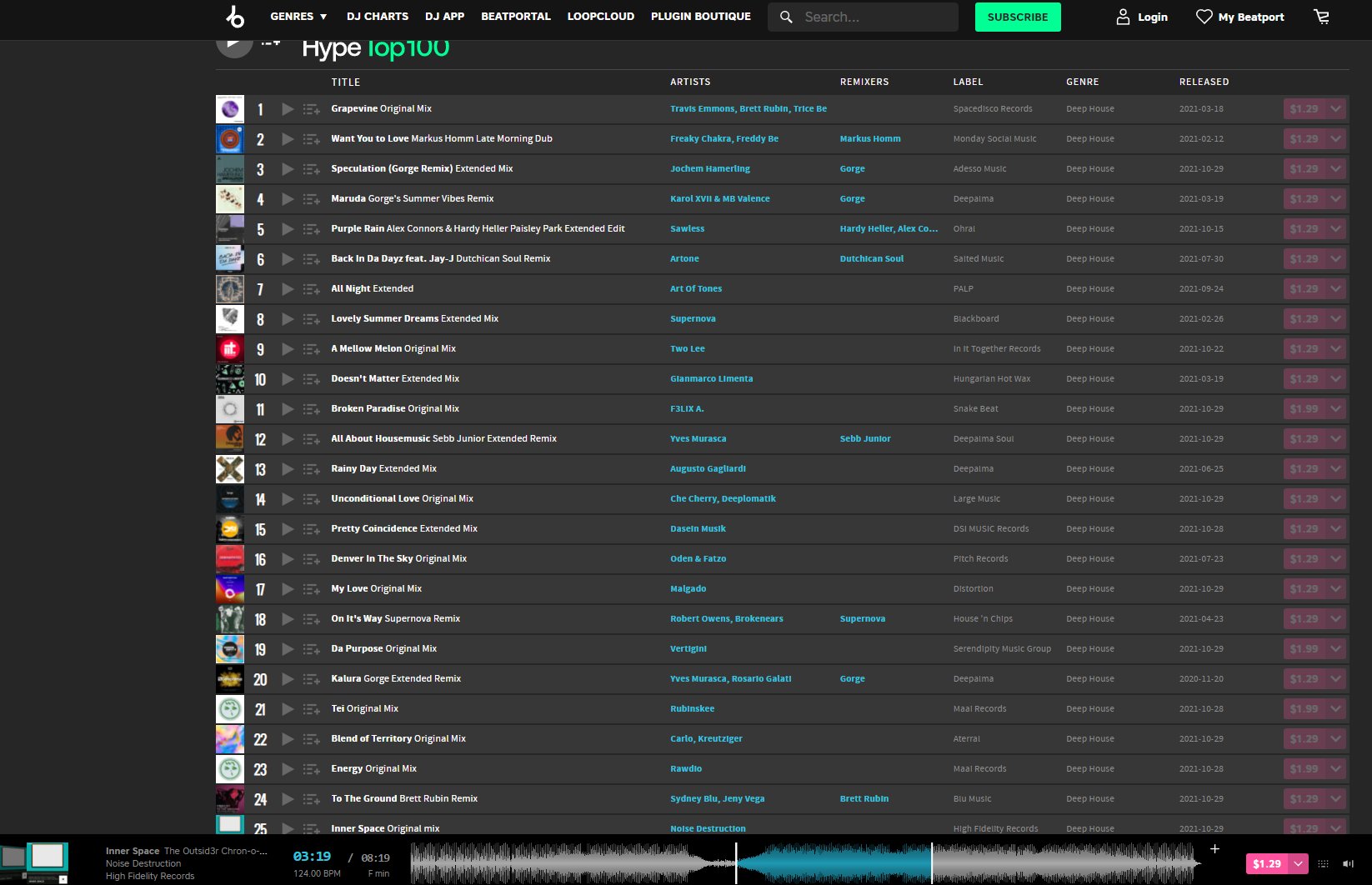The image size is (1372, 885).
Task: Open Grapevine track artwork thumbnail
Action: click(230, 109)
